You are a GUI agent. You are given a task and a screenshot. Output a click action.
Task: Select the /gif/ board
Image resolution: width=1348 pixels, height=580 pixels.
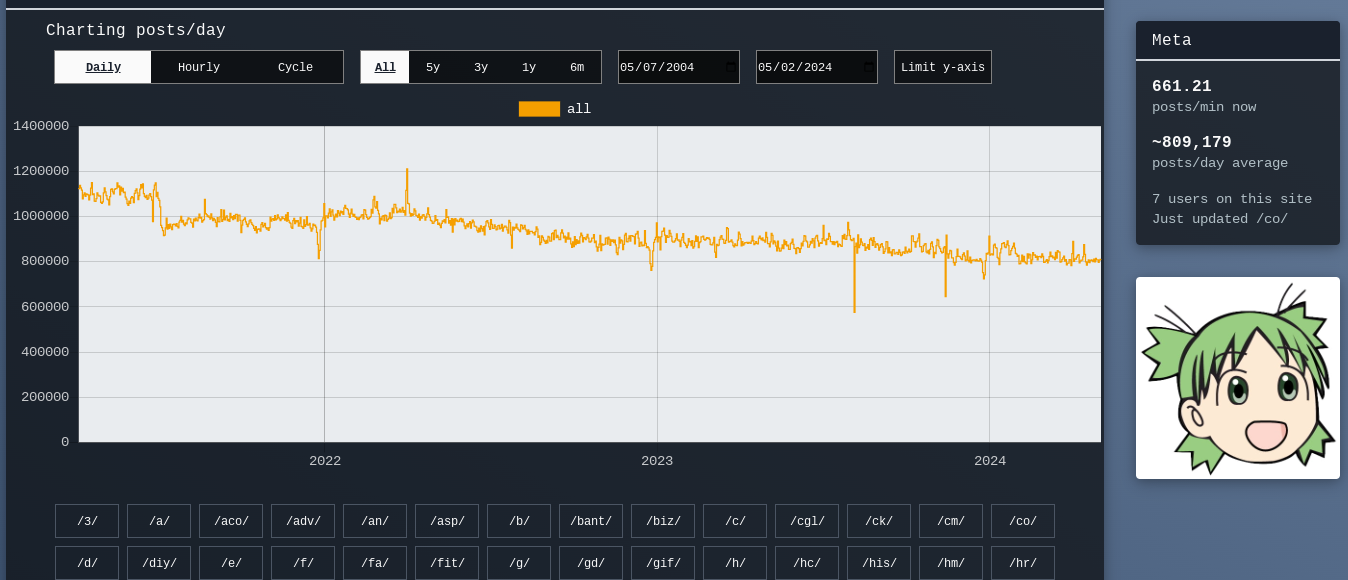coord(663,563)
